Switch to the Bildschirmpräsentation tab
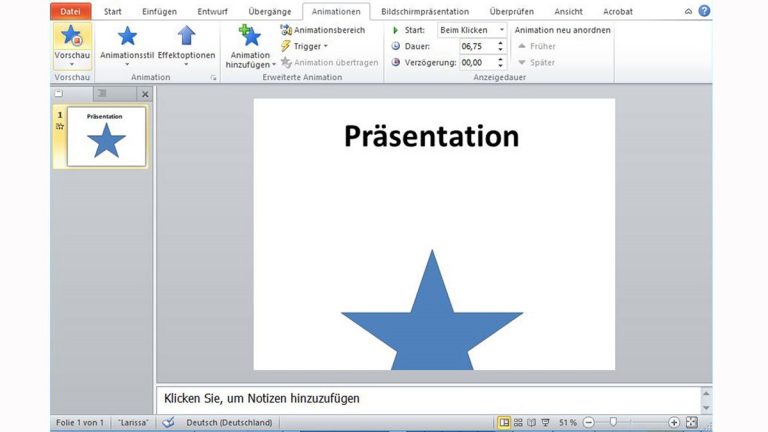Viewport: 768px width, 432px height. point(425,11)
